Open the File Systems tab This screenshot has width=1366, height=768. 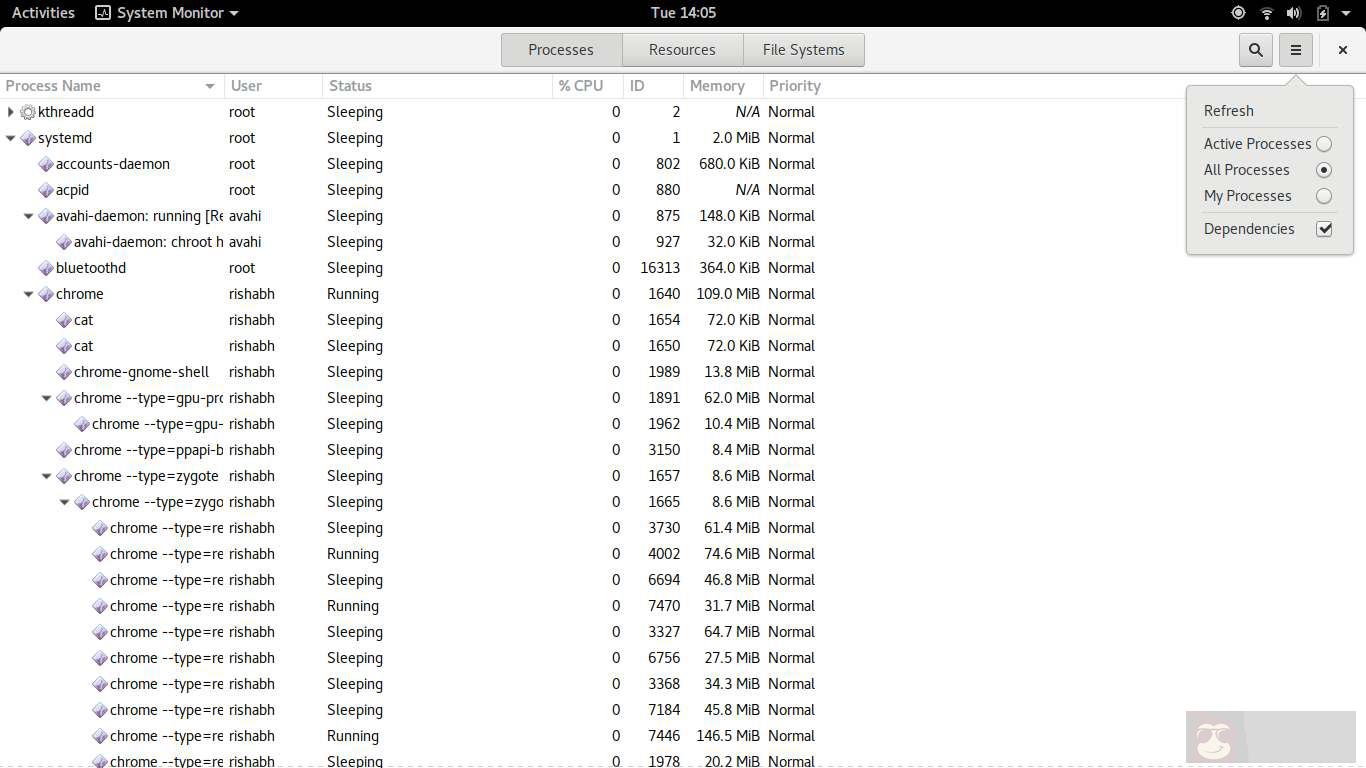point(803,50)
